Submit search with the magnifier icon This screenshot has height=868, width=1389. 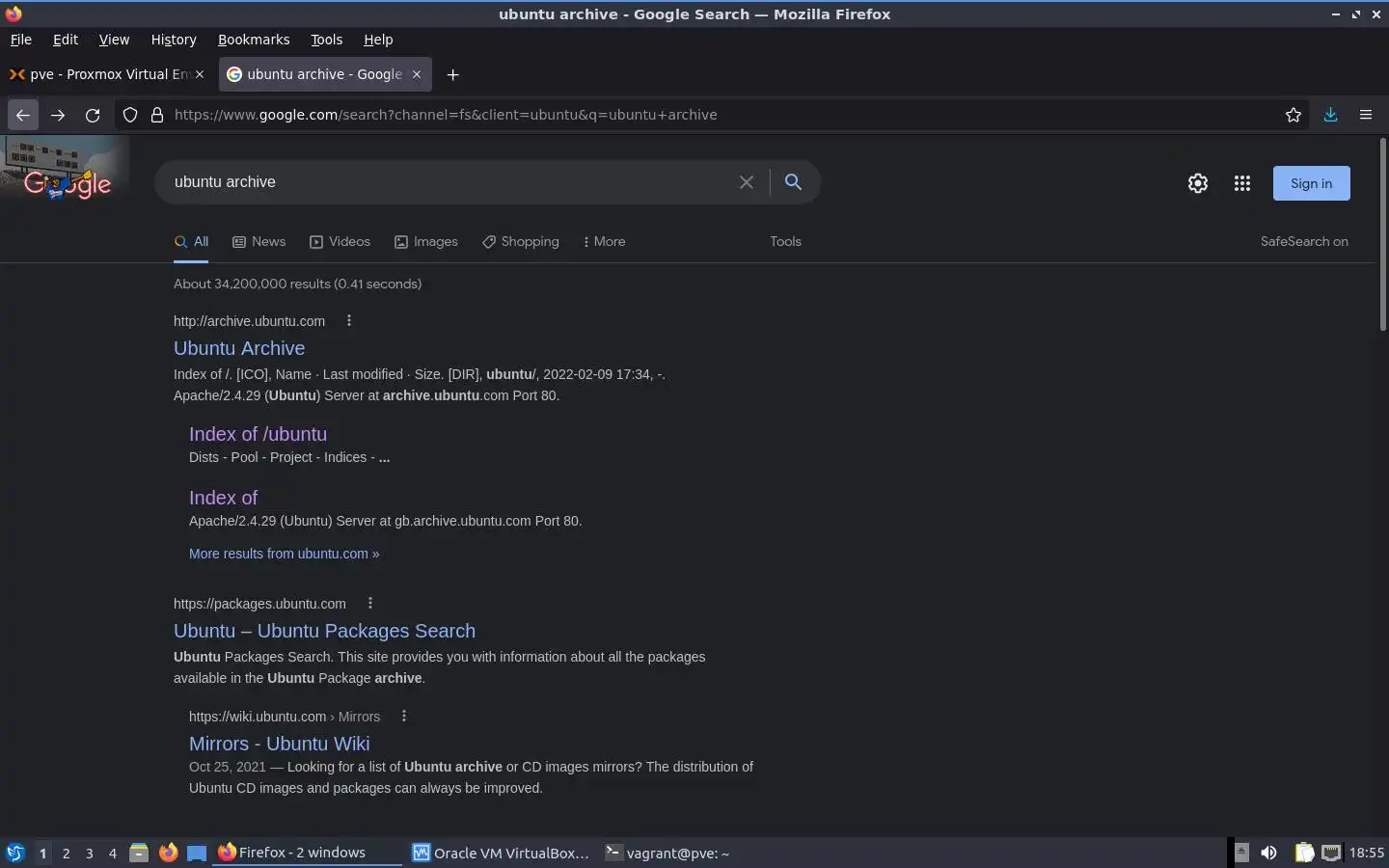pos(793,181)
